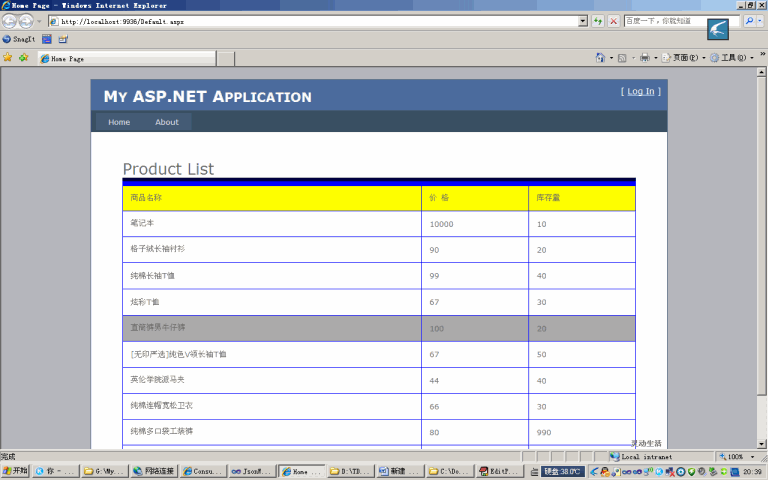Click the search magnifier icon
Image resolution: width=768 pixels, height=480 pixels.
point(748,21)
